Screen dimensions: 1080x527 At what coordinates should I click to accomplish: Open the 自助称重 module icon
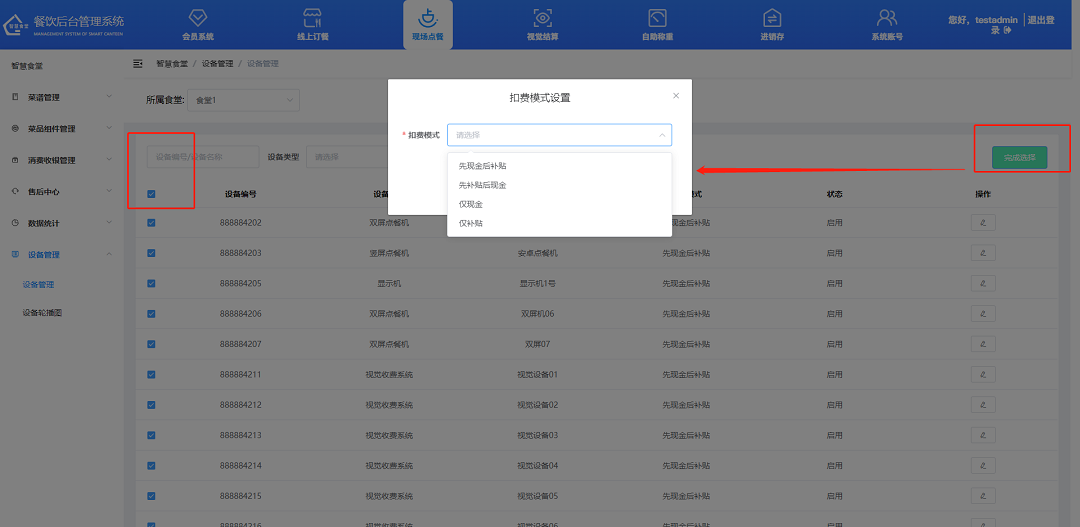[x=657, y=18]
